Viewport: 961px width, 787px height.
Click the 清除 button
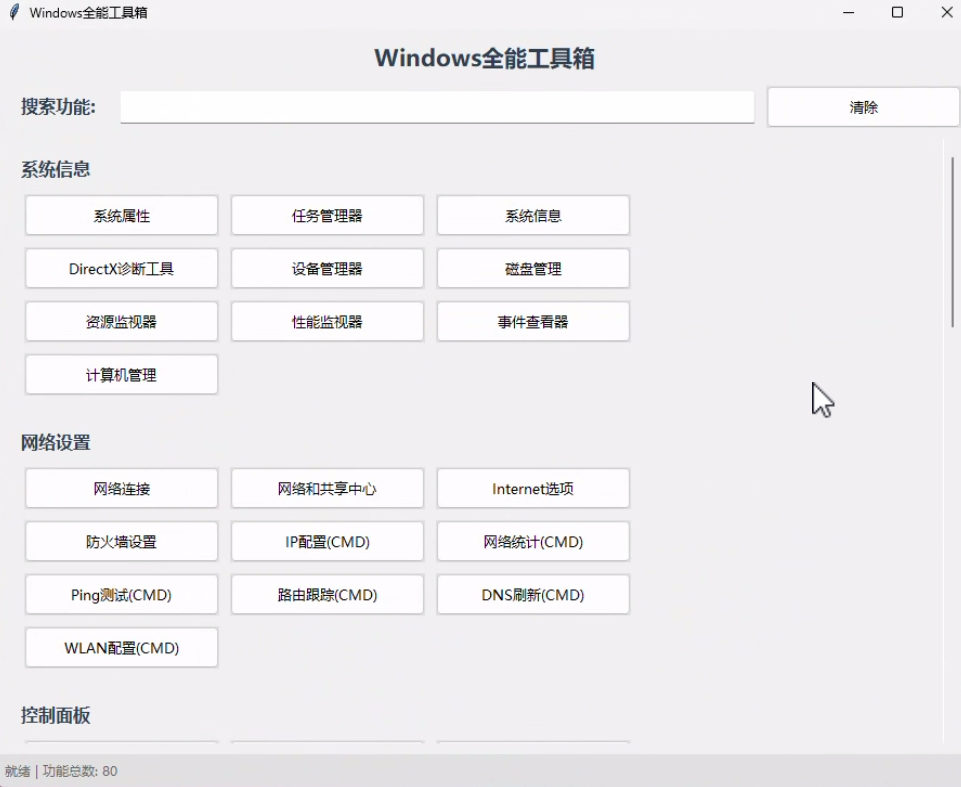click(x=863, y=107)
